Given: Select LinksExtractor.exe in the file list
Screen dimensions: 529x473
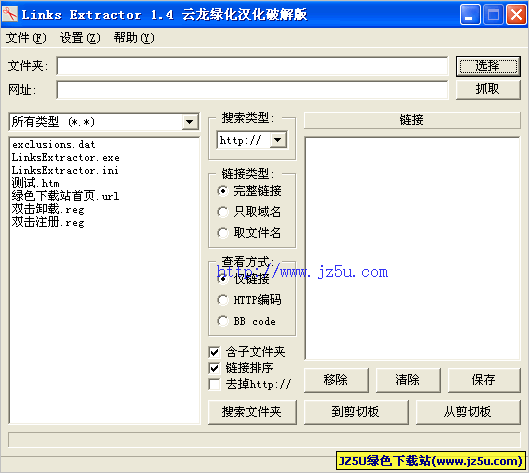Looking at the screenshot, I should click(65, 158).
